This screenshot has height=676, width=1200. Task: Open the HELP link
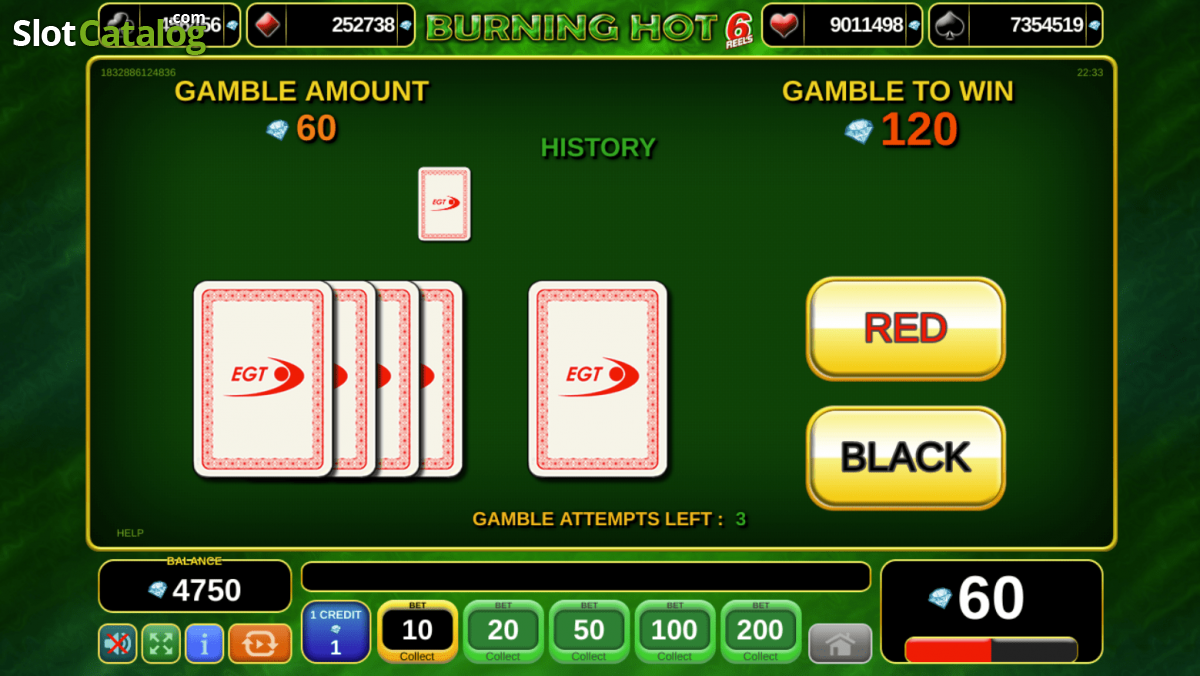[130, 533]
